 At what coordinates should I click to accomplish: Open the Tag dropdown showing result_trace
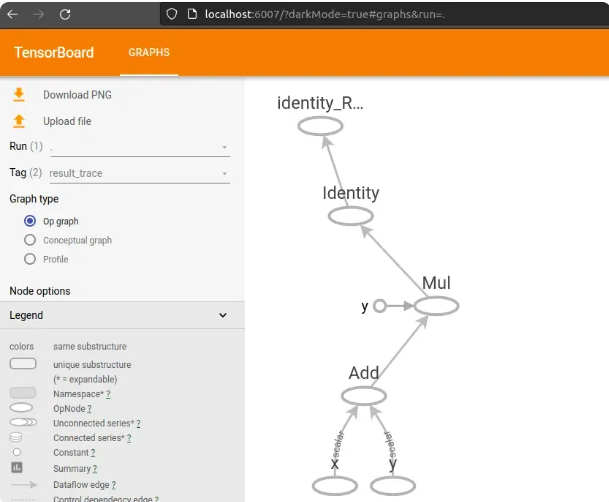click(140, 173)
